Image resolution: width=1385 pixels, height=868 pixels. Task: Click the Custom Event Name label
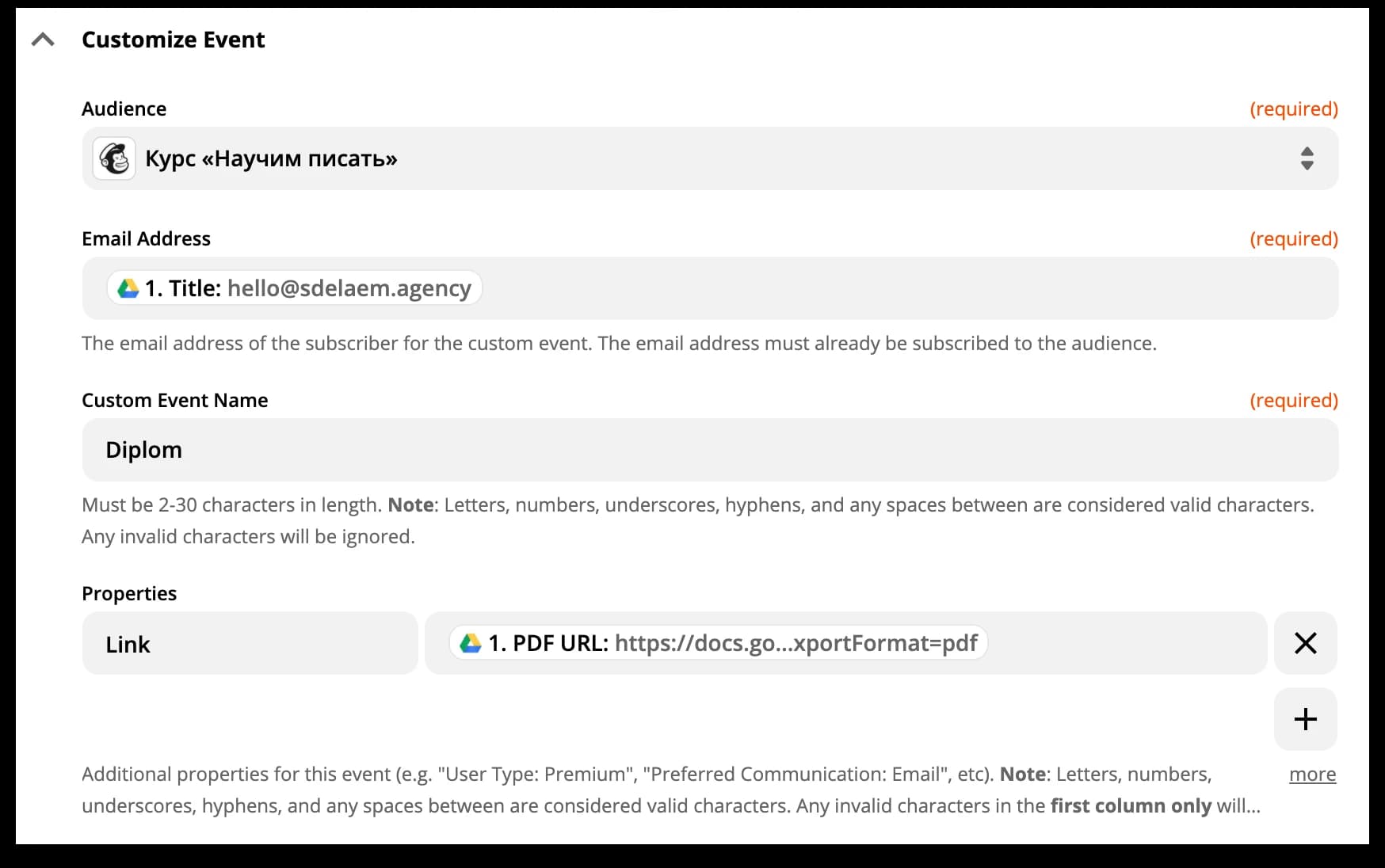tap(174, 400)
